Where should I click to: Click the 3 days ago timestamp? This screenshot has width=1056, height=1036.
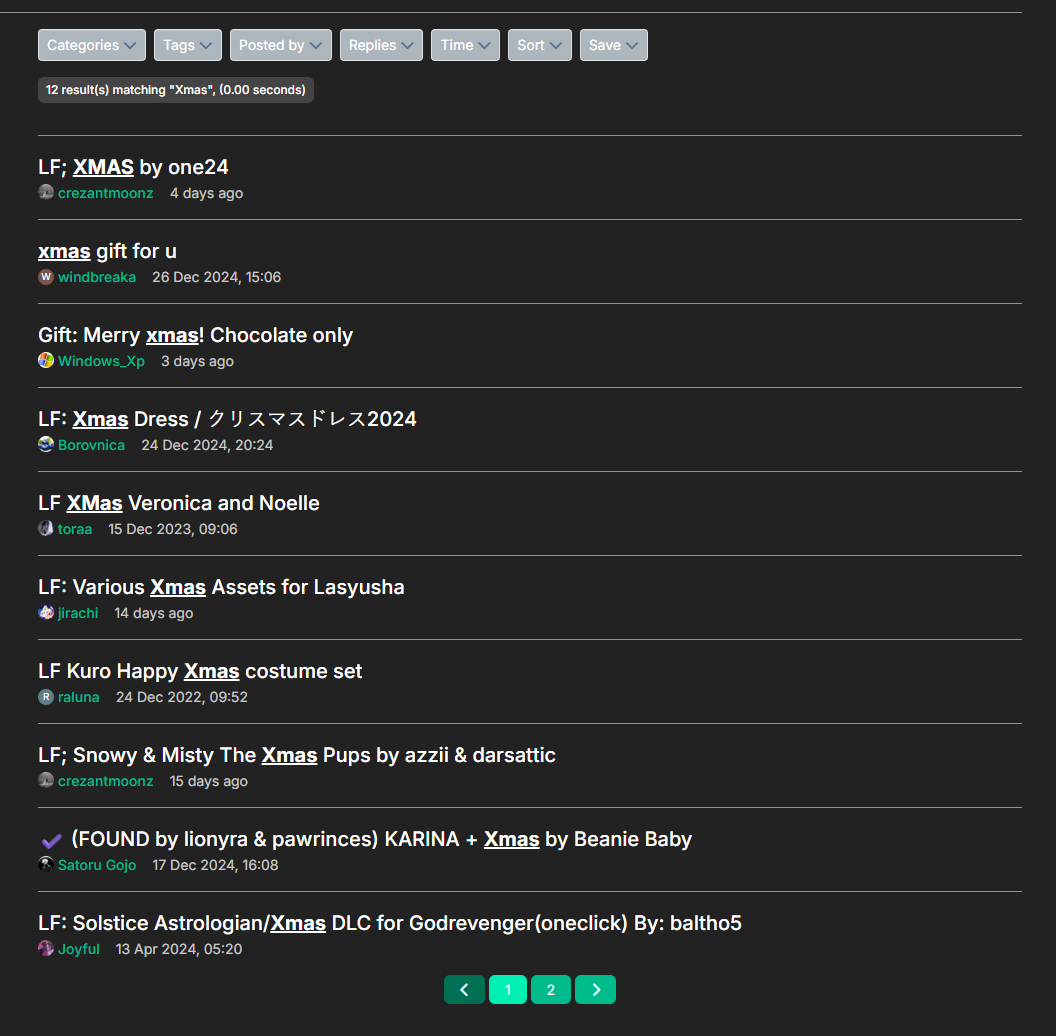pyautogui.click(x=197, y=361)
